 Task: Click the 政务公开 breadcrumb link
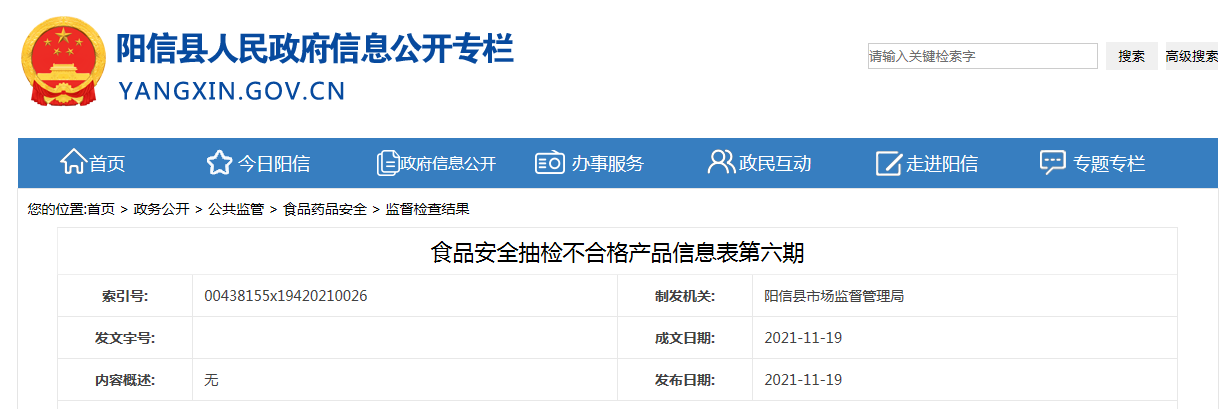pos(161,209)
